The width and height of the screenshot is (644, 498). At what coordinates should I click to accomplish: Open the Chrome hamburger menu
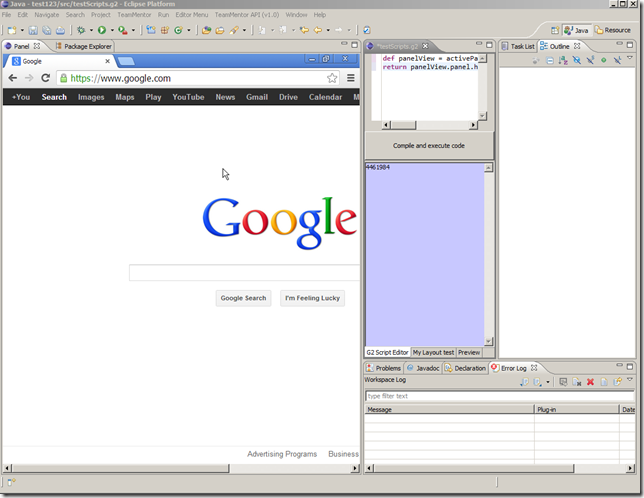[351, 78]
